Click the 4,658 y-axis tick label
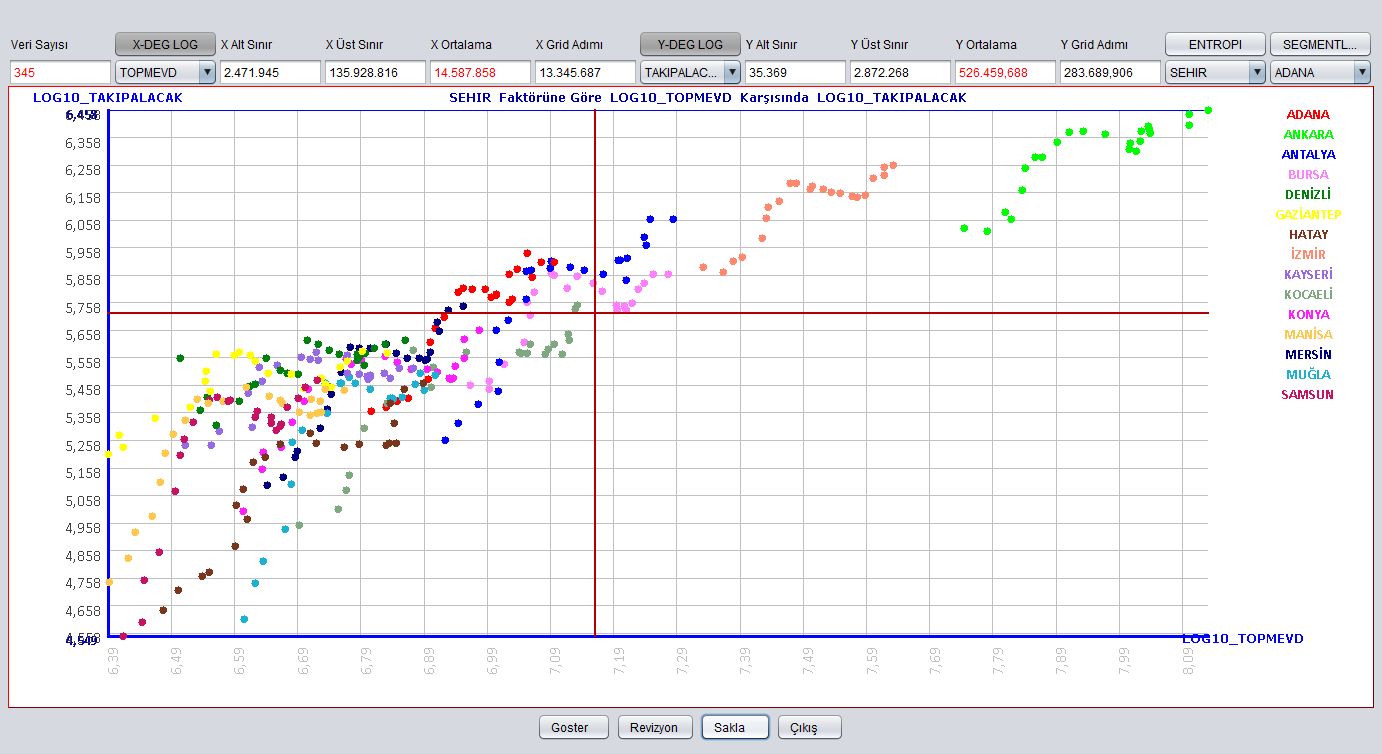This screenshot has height=754, width=1382. 82,610
